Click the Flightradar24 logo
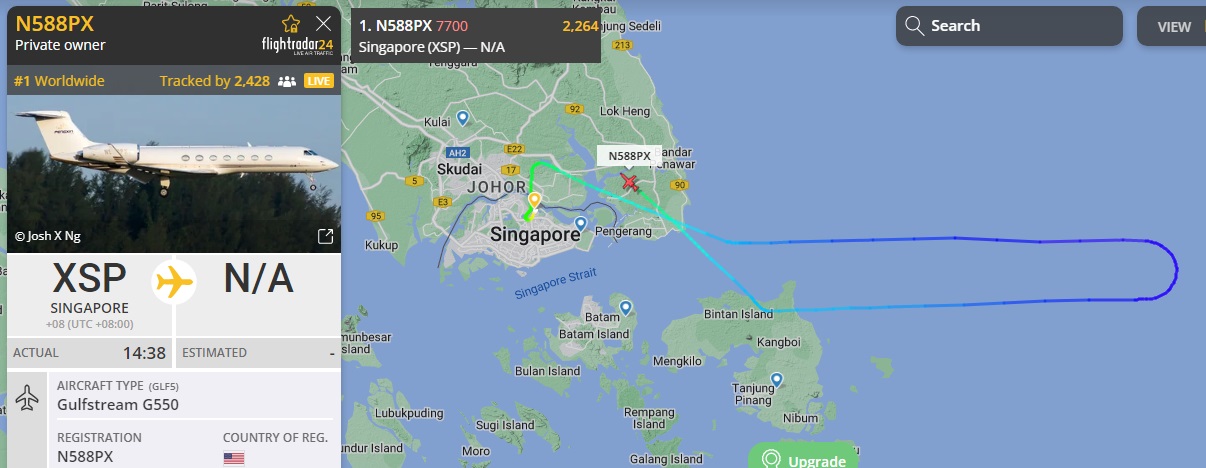1206x468 pixels. (297, 45)
